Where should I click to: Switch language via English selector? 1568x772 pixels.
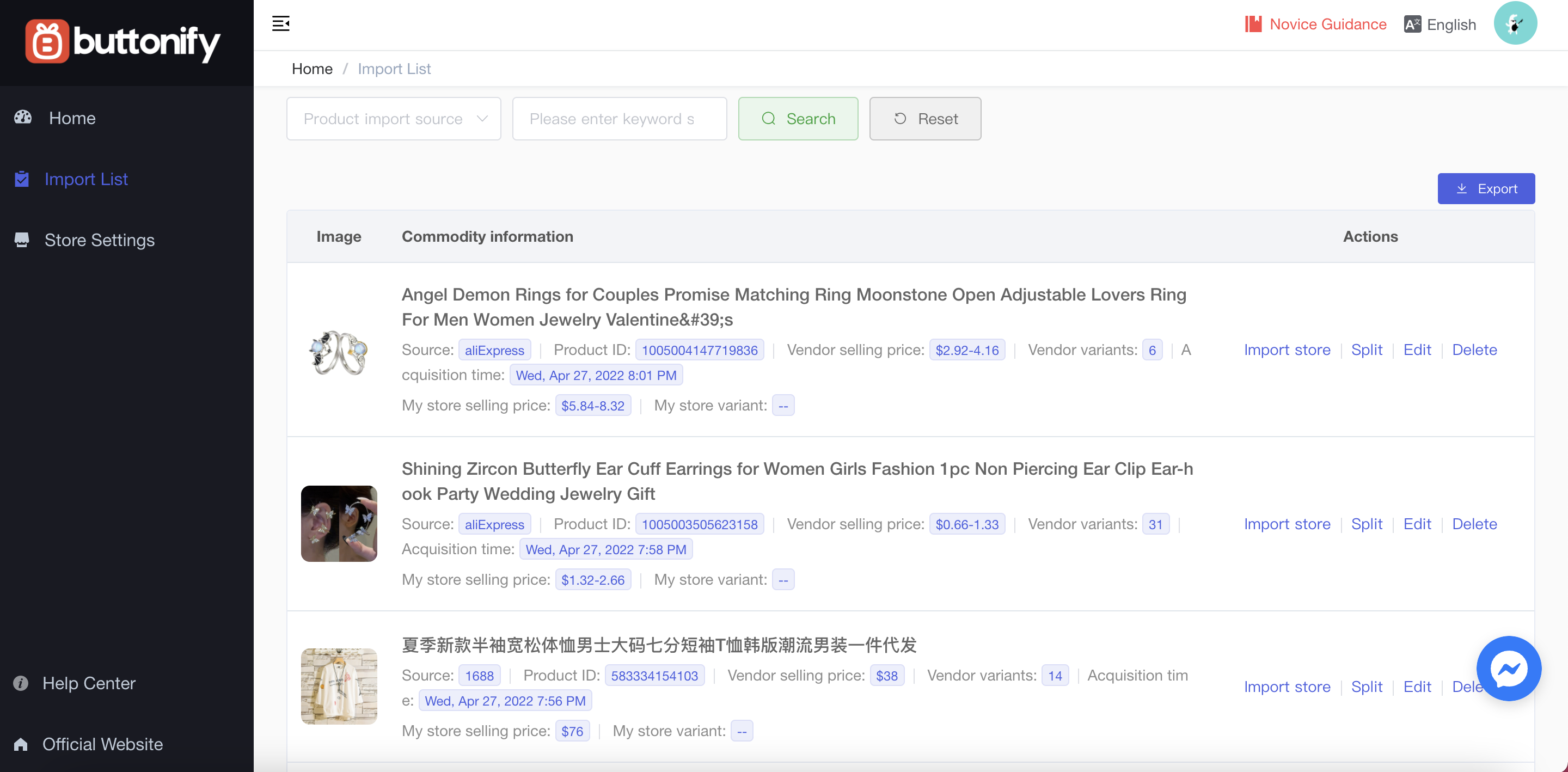1450,24
